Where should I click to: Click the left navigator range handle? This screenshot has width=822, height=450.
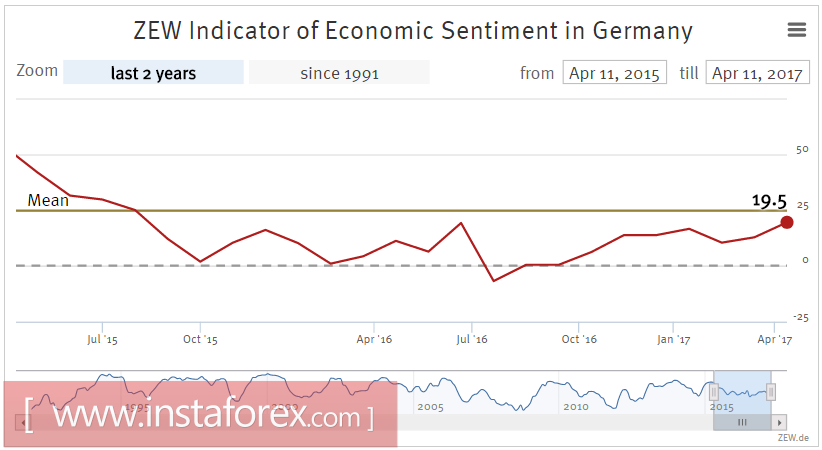point(714,391)
